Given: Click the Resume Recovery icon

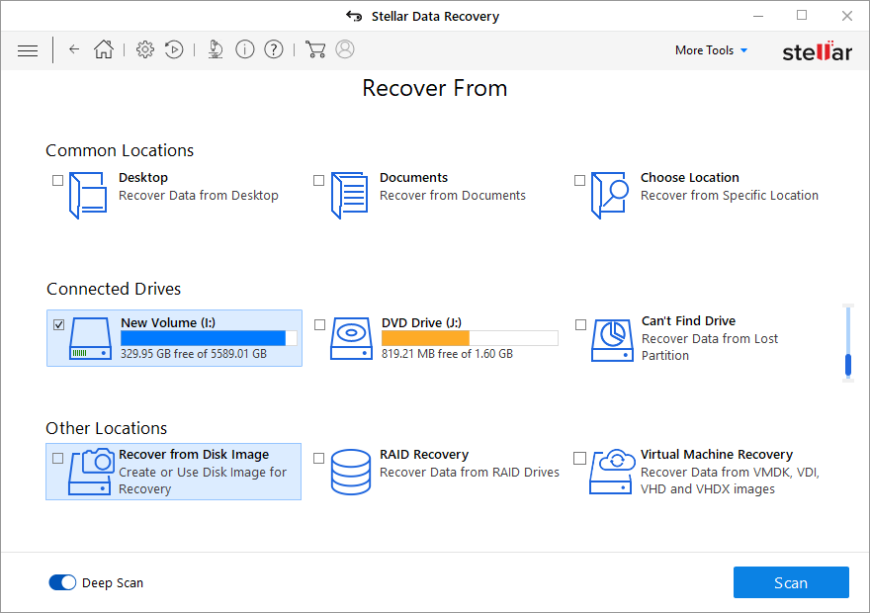Looking at the screenshot, I should [x=174, y=49].
